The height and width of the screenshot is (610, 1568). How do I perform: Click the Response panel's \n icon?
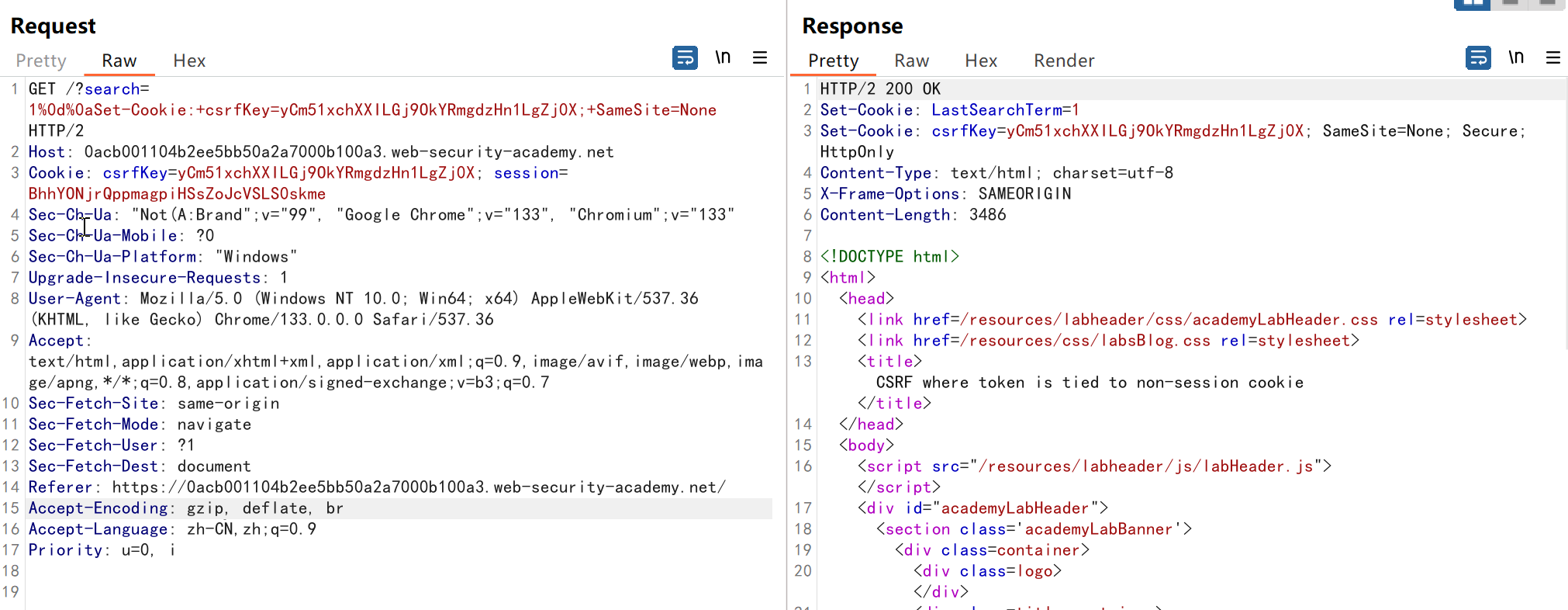coord(1516,58)
